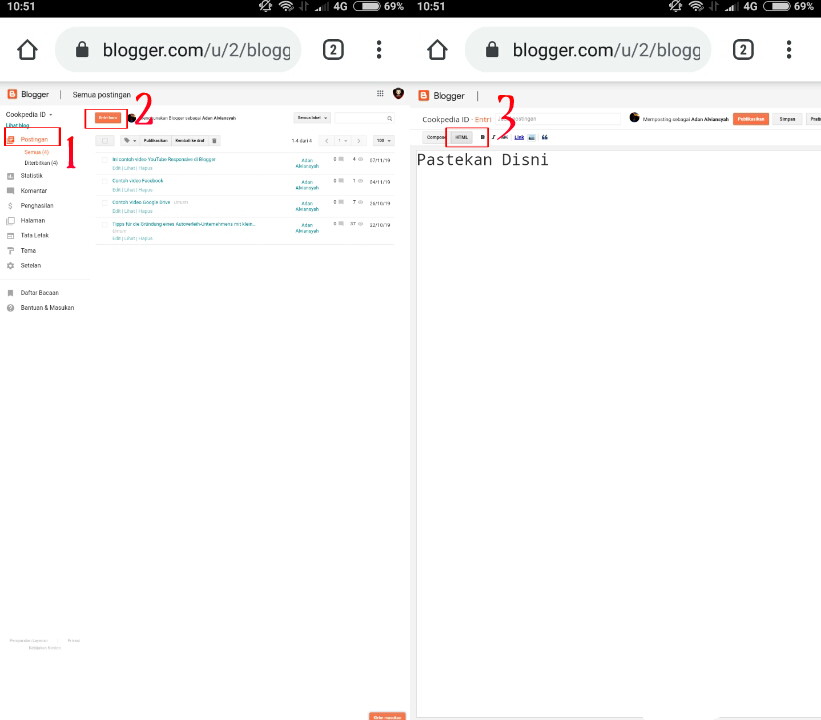Tick the select-all posts checkbox
This screenshot has height=720, width=821.
click(x=105, y=140)
